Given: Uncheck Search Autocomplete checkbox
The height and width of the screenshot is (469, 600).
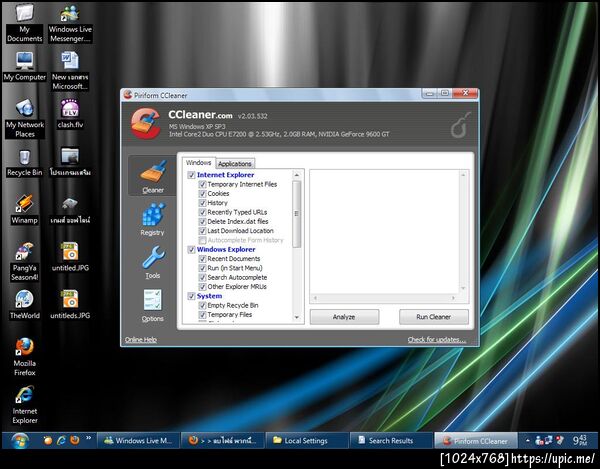Looking at the screenshot, I should click(202, 277).
